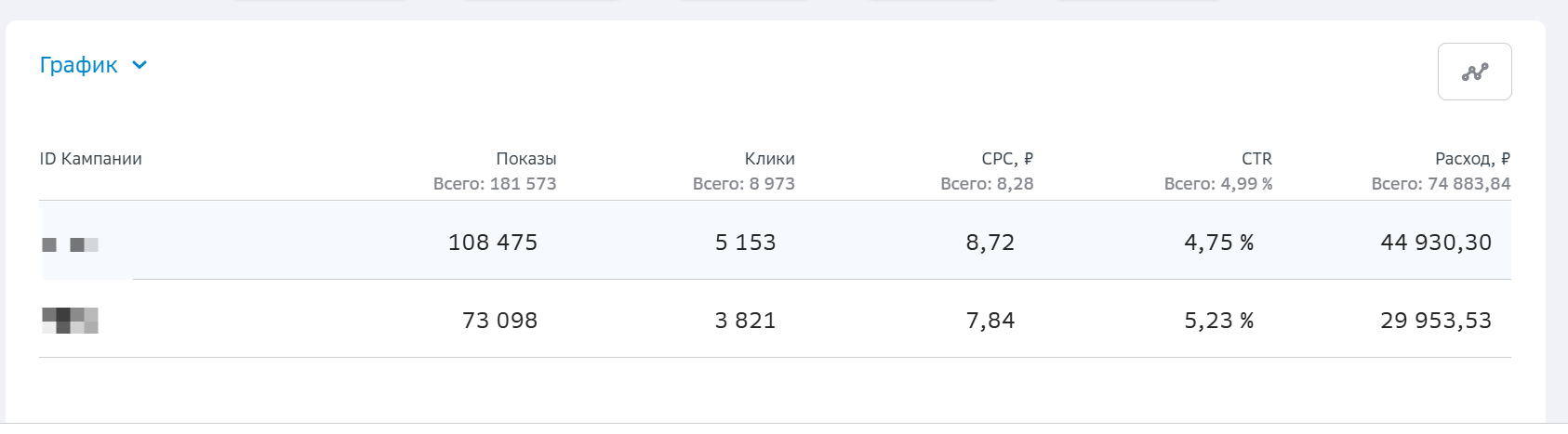Sort by Клики column header
Viewport: 1568px width, 434px height.
(x=769, y=159)
